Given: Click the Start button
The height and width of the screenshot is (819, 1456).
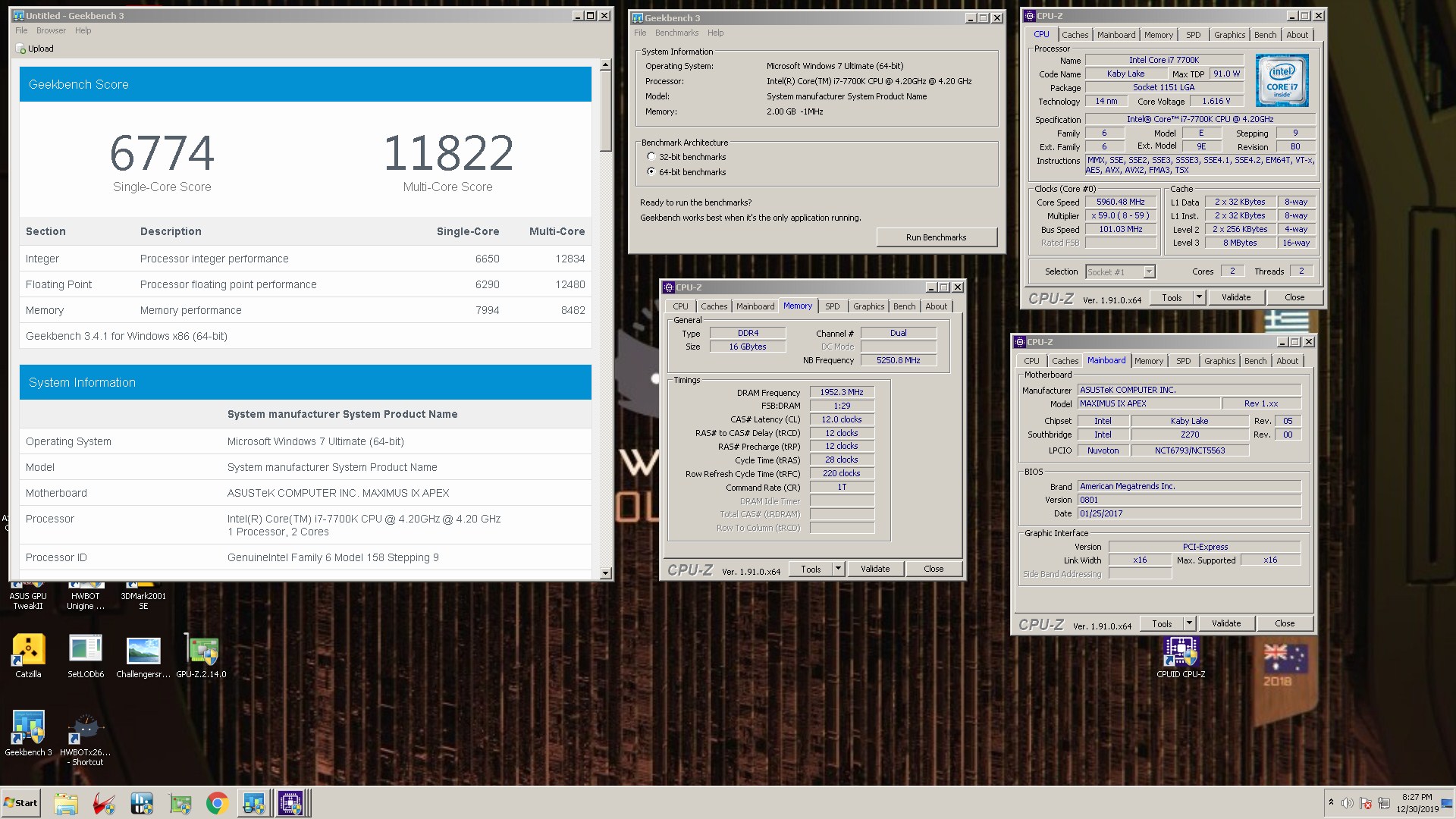Looking at the screenshot, I should (20, 803).
